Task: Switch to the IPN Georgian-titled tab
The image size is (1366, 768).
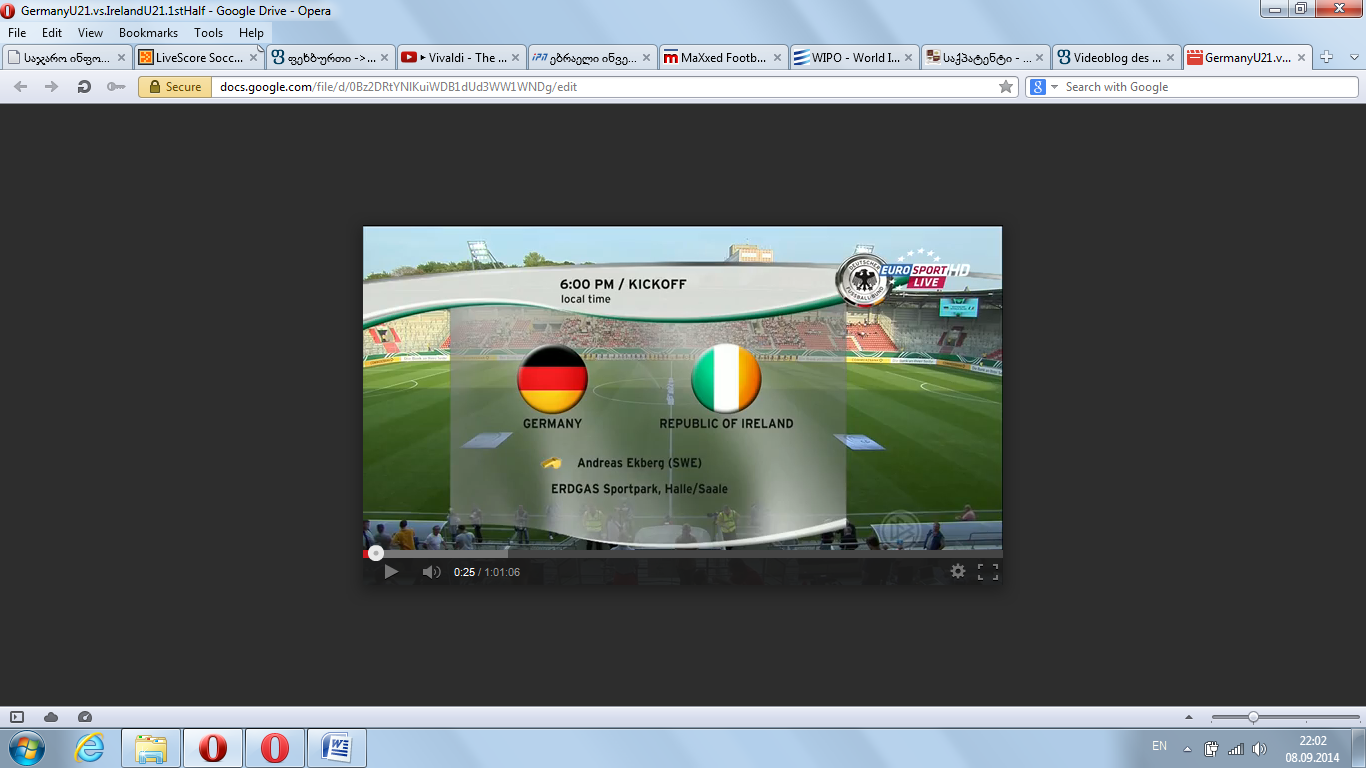Action: 592,58
